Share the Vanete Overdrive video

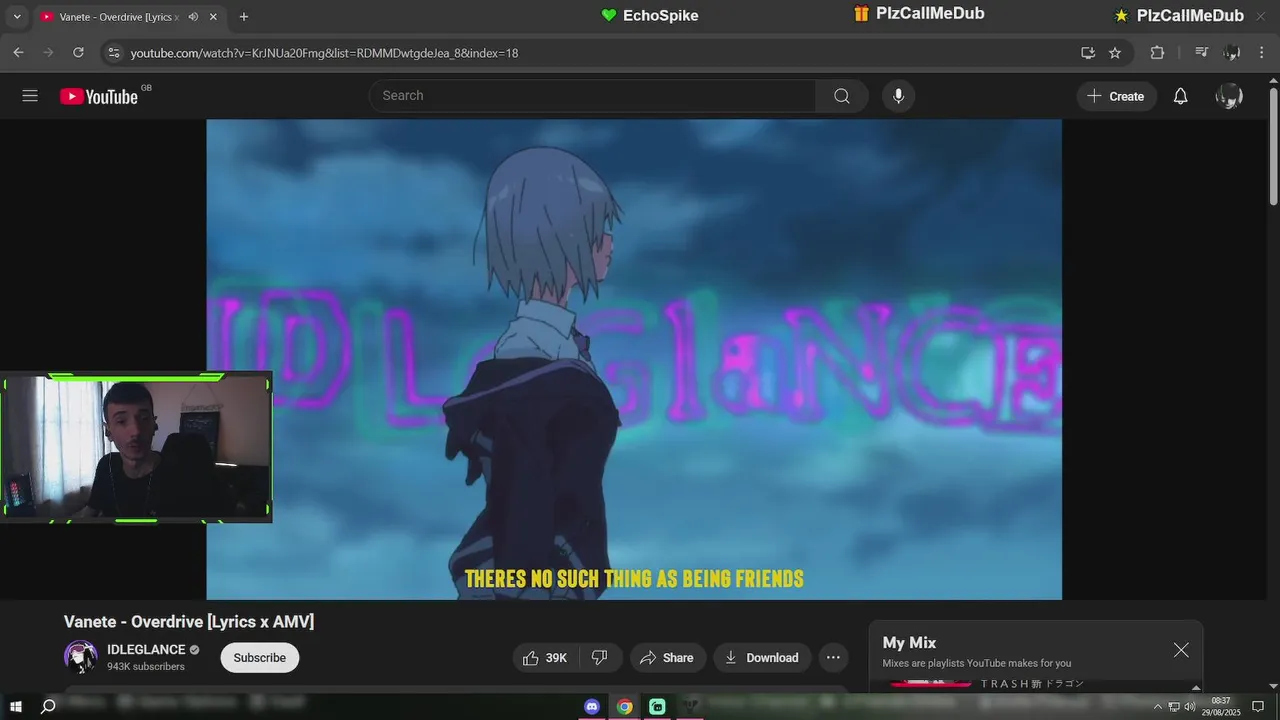click(x=667, y=657)
